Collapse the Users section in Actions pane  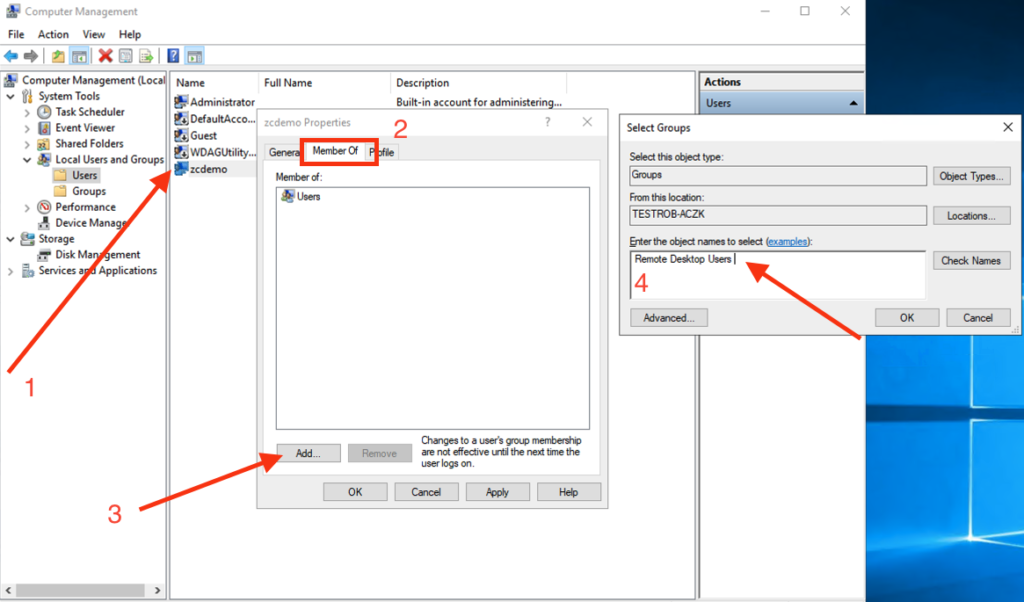[x=853, y=103]
